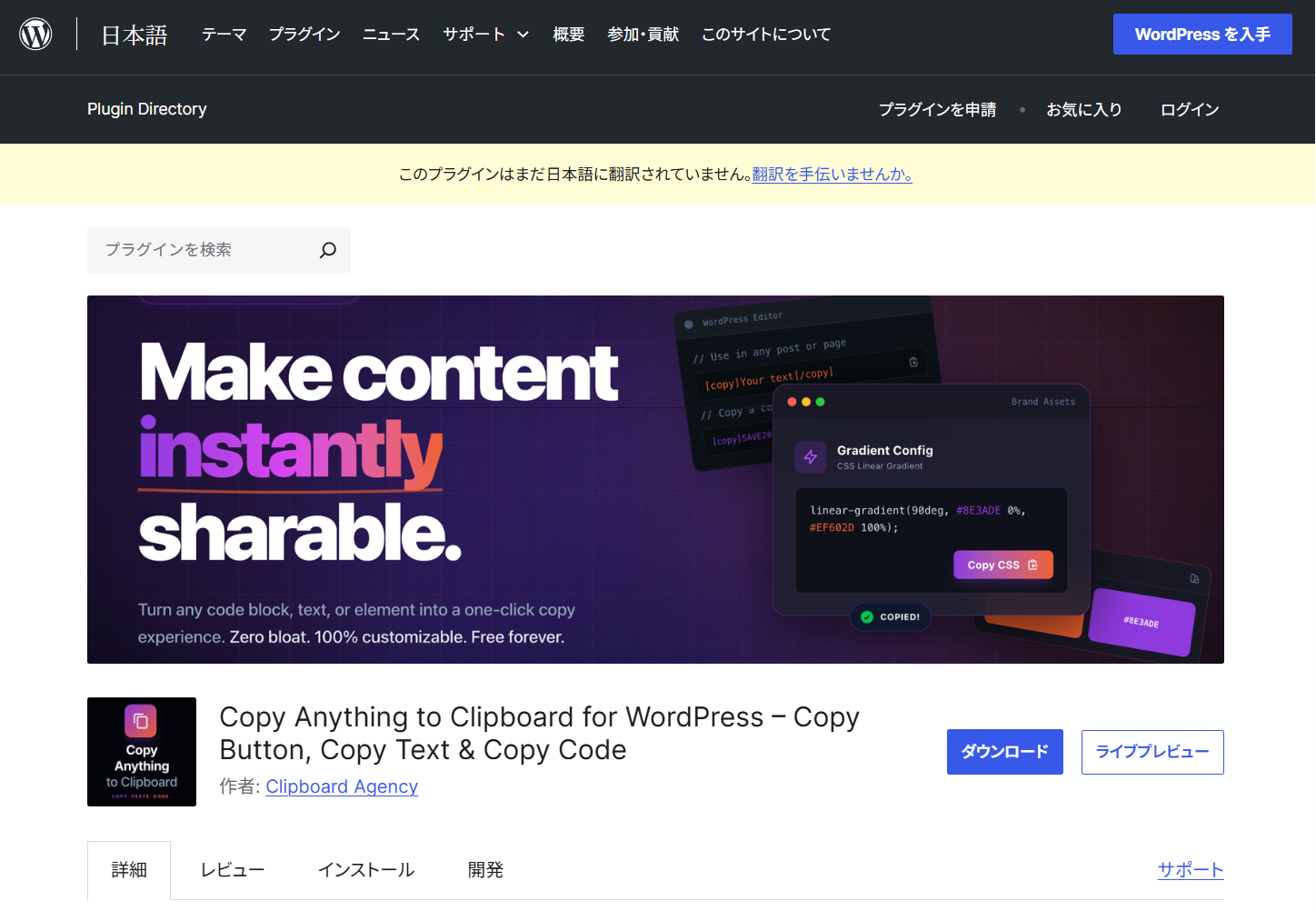Go to the Plugin Directory page

coord(146,109)
